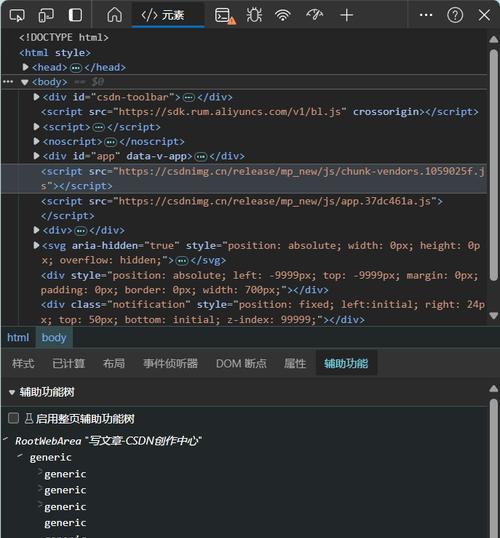Collapse the 辅助功能树 section

(x=12, y=392)
